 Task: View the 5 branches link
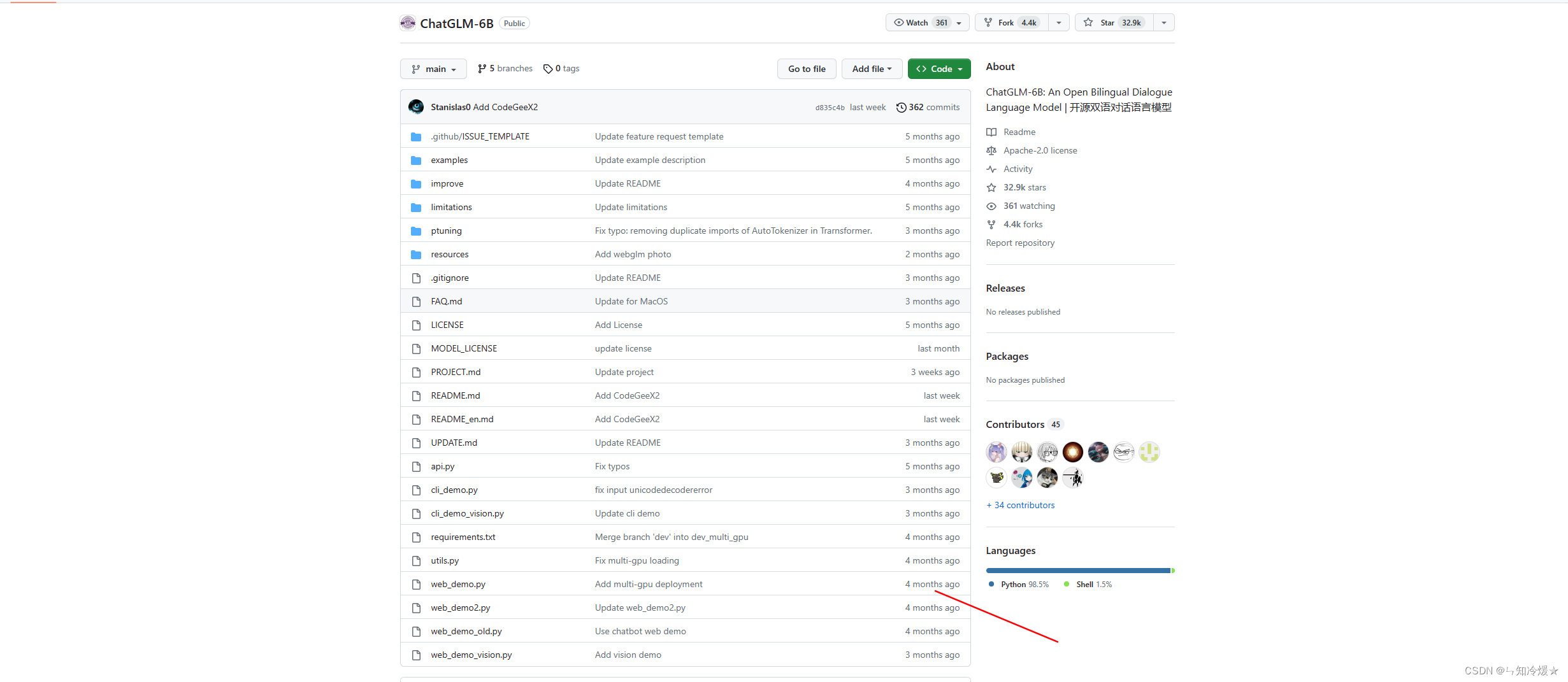point(505,69)
